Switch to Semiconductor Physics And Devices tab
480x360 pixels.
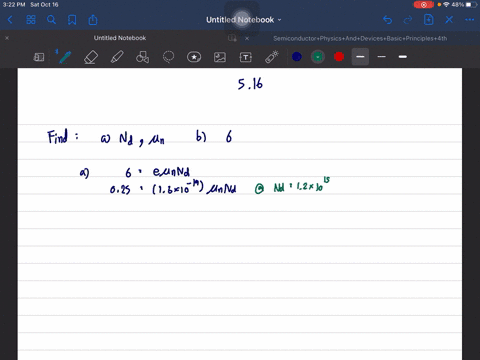pyautogui.click(x=360, y=38)
